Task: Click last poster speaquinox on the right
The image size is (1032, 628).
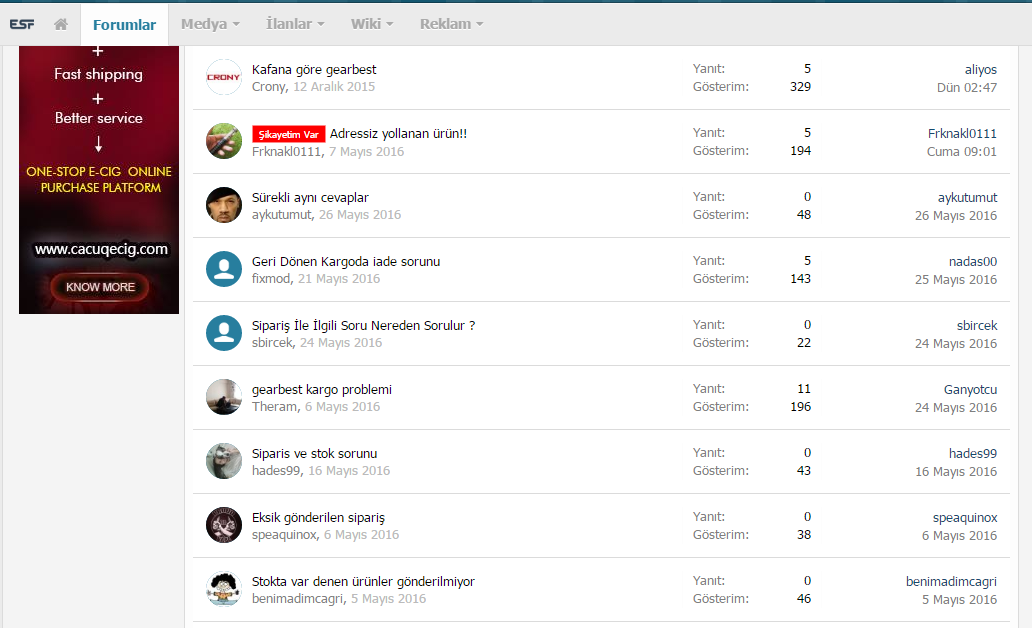Action: (x=965, y=518)
